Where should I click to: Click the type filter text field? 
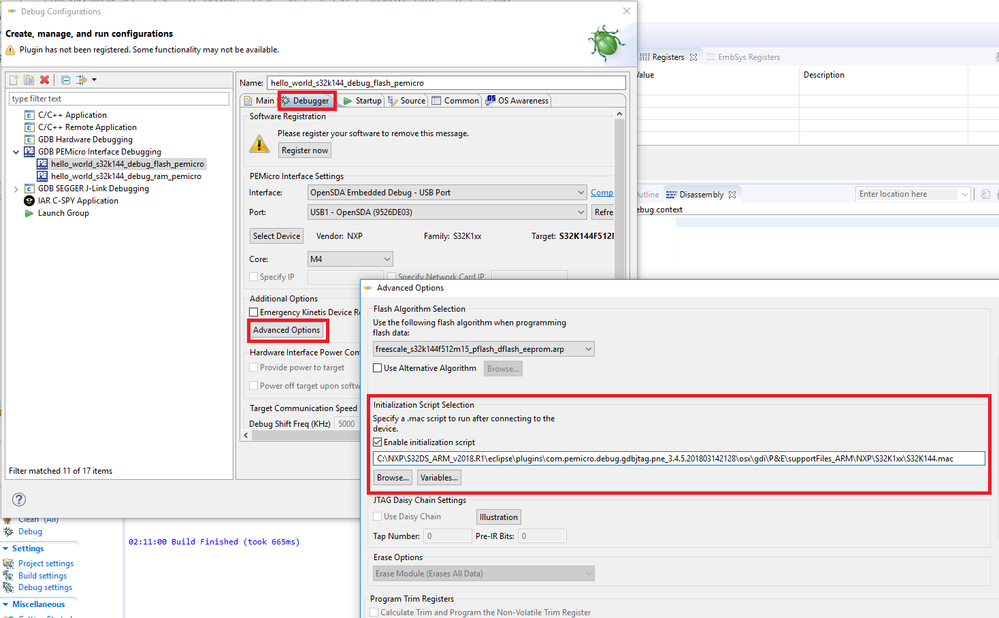119,99
